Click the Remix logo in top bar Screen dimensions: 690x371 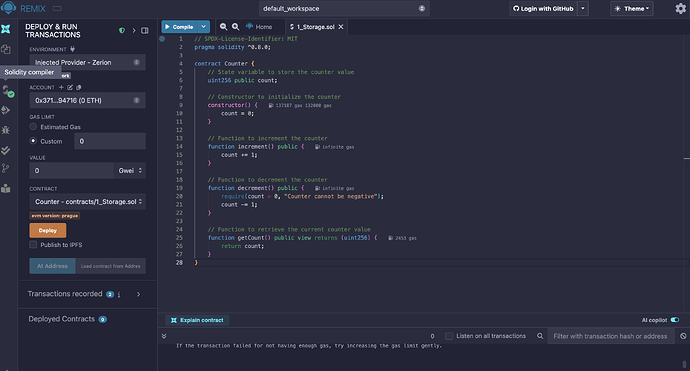pos(8,8)
